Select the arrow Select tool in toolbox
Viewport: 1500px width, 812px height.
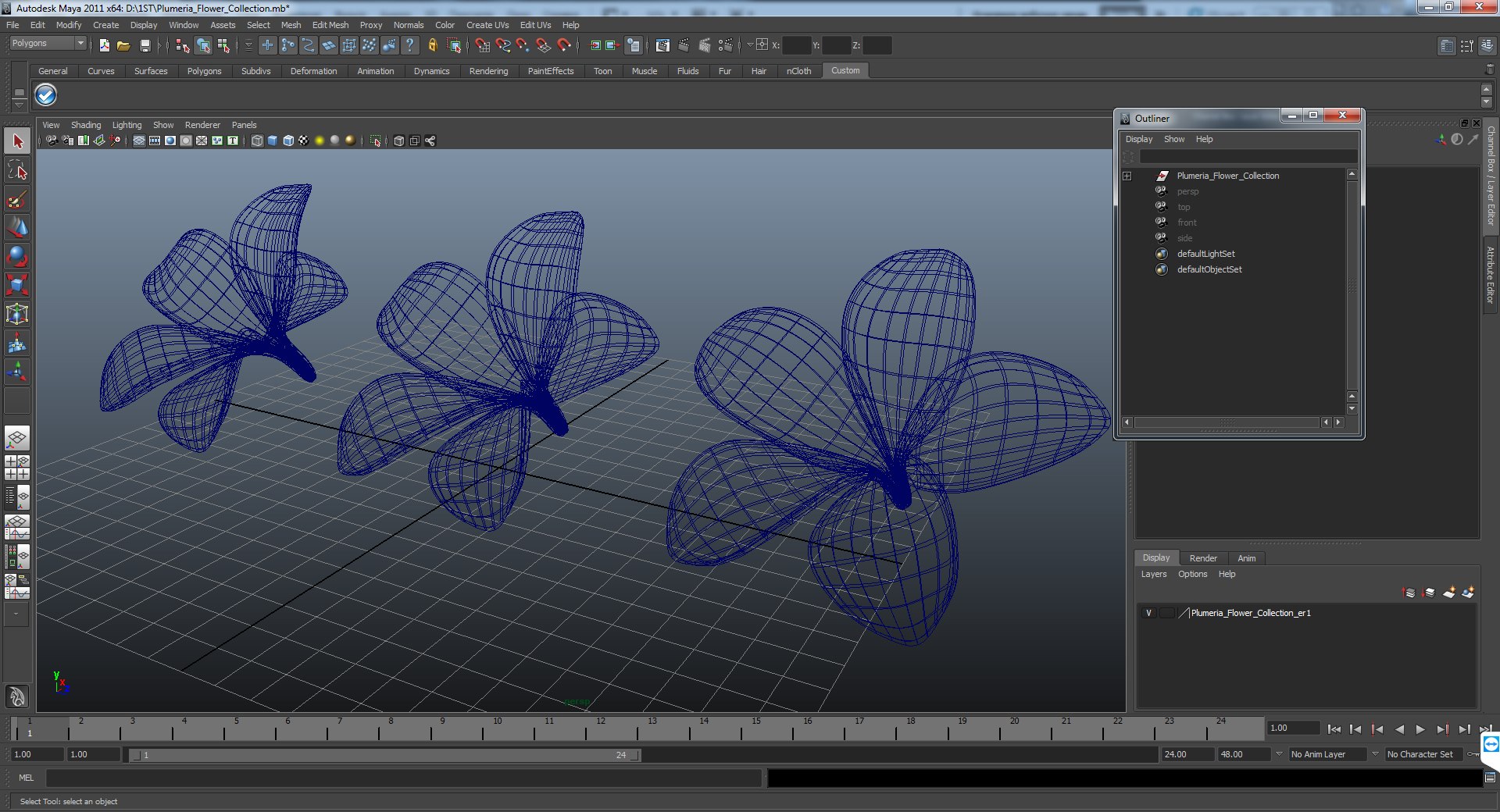click(x=17, y=141)
